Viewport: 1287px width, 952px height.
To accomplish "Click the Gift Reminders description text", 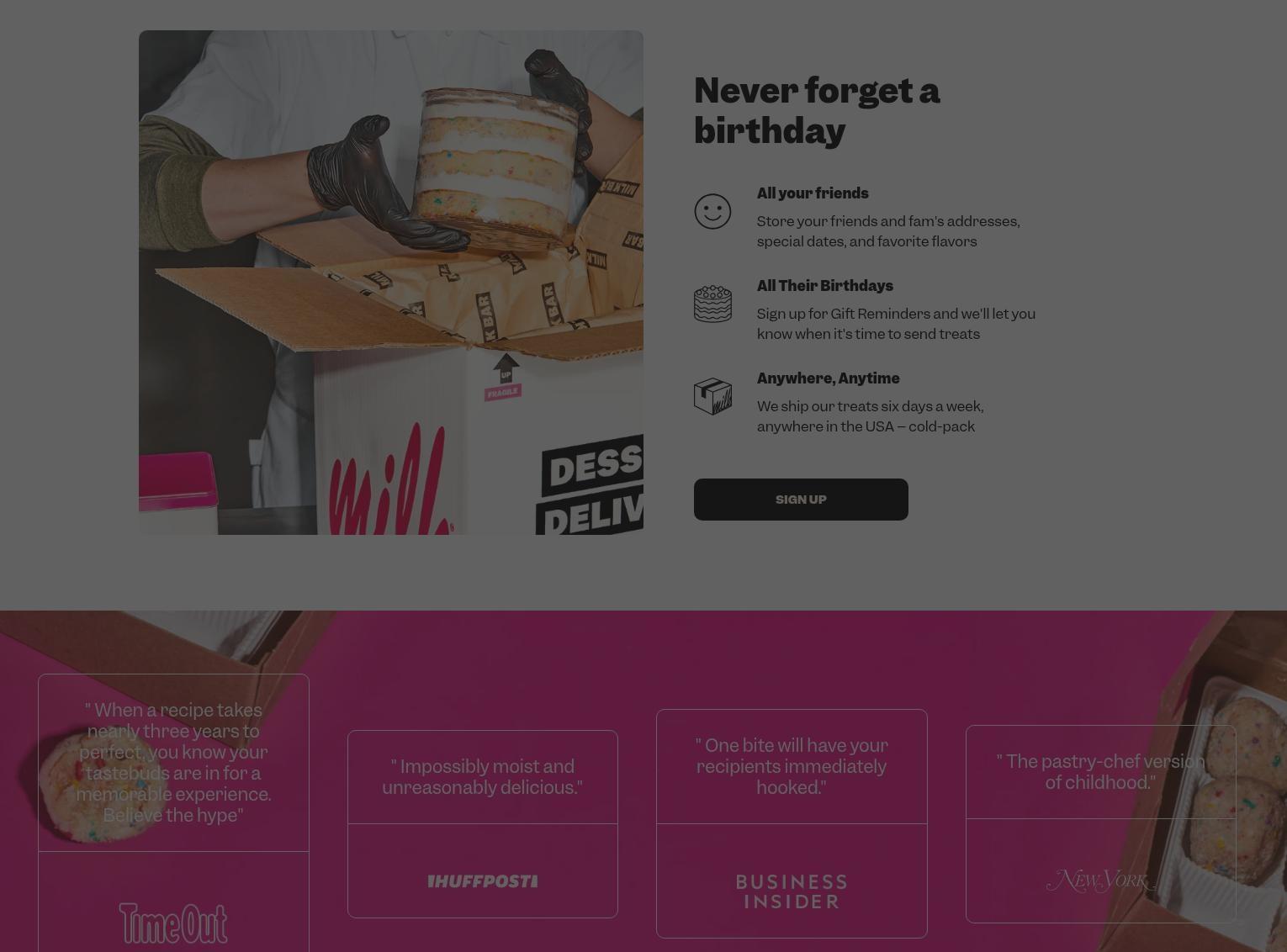I will coord(896,324).
